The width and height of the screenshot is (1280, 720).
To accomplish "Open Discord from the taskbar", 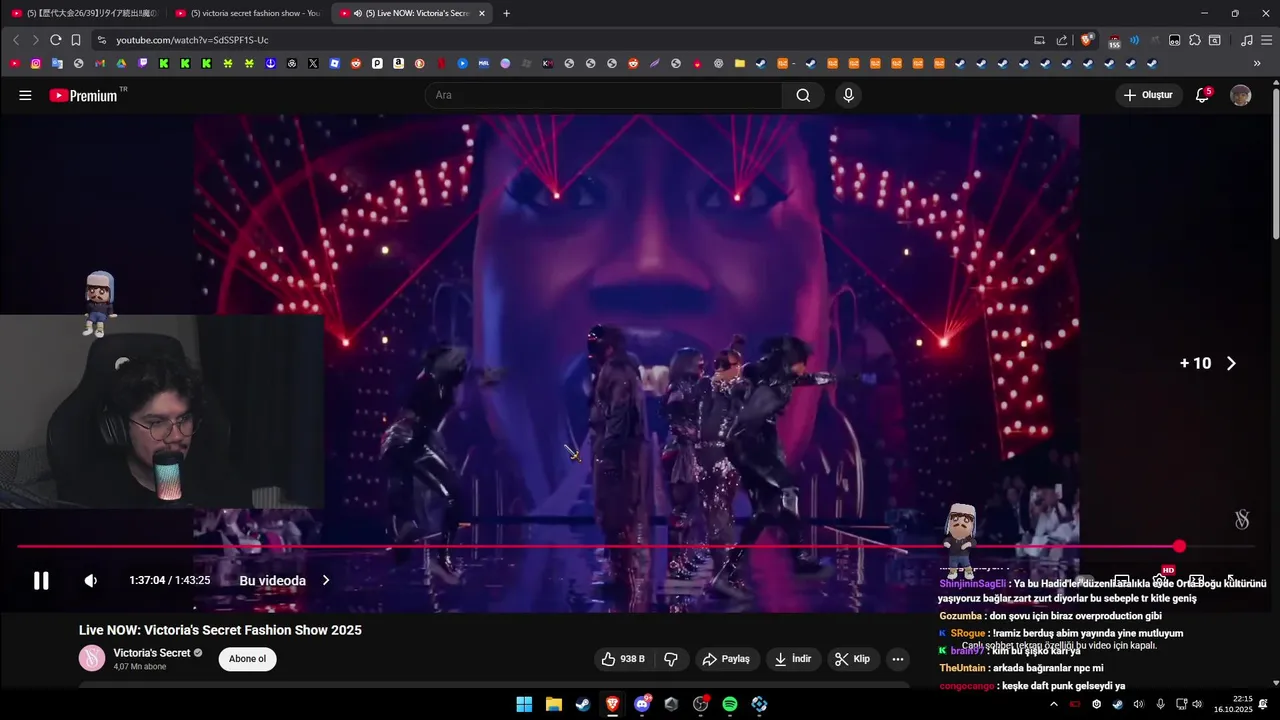I will [x=642, y=704].
